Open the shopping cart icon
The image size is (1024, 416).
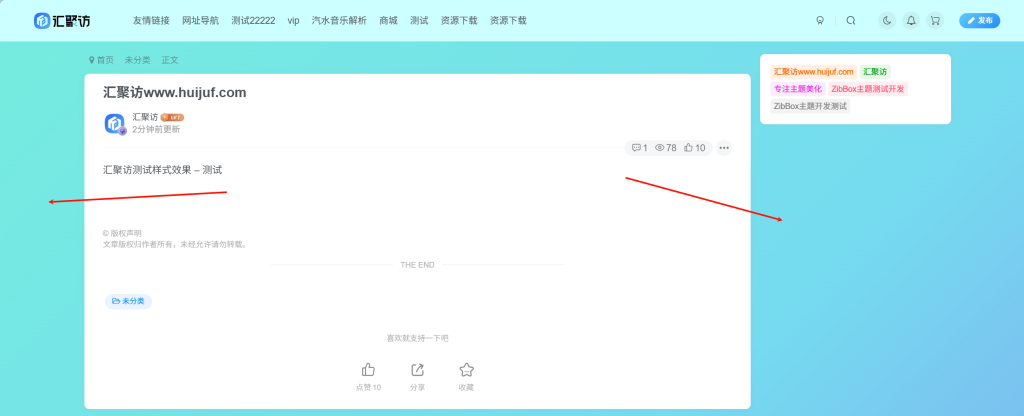click(935, 20)
